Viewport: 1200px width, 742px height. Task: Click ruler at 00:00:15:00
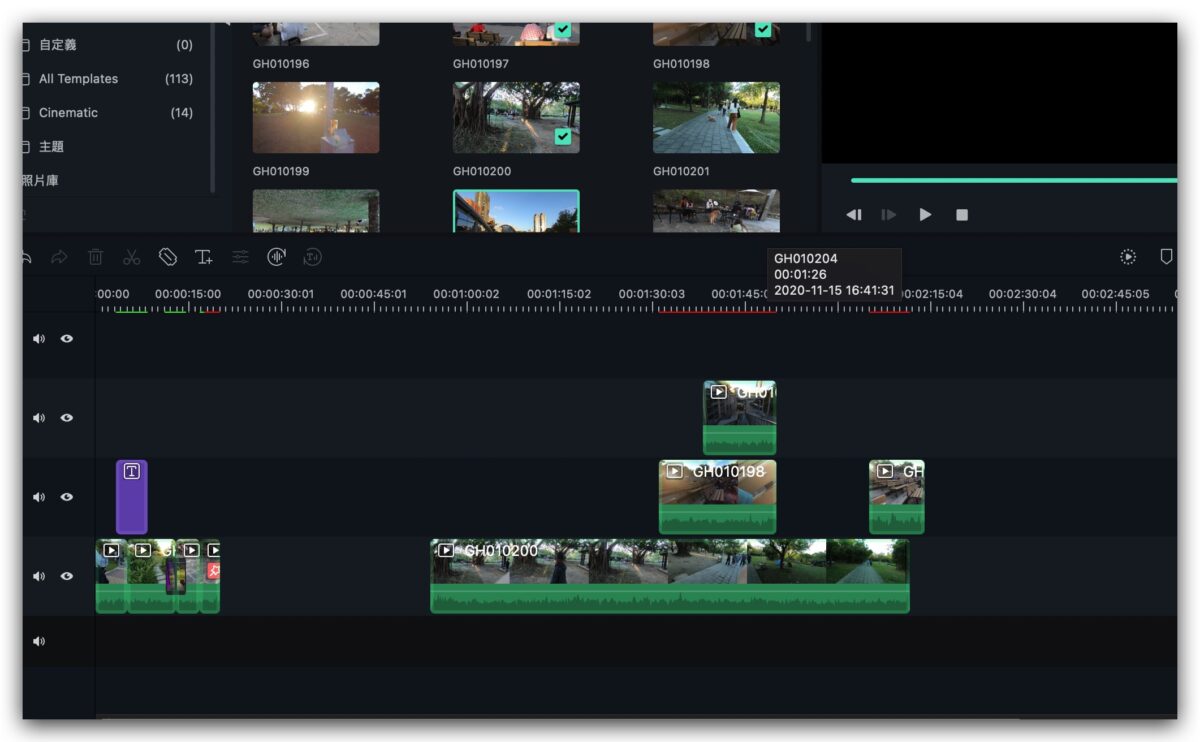188,295
